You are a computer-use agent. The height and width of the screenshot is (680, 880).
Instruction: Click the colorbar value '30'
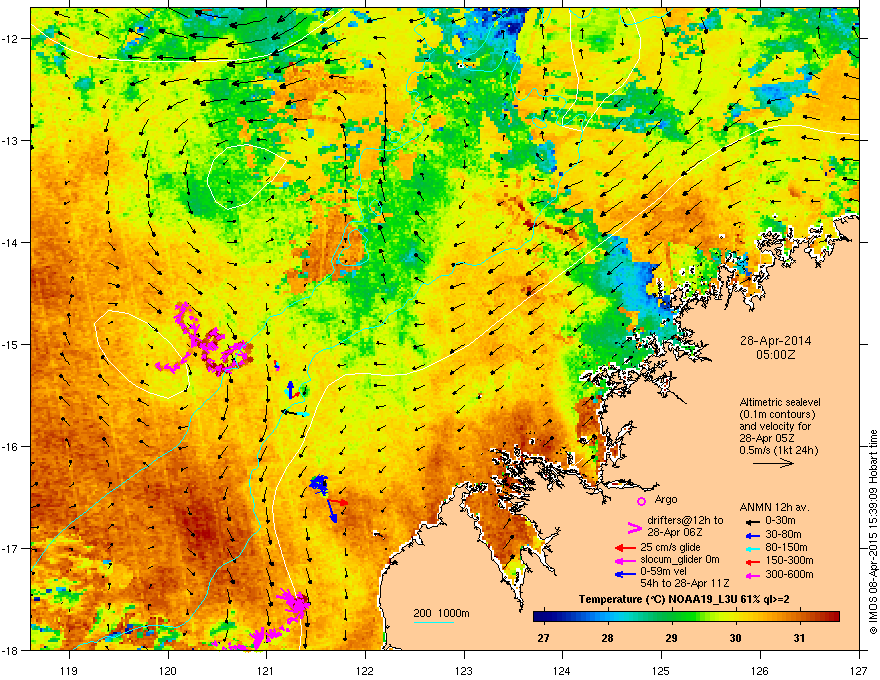[x=735, y=638]
